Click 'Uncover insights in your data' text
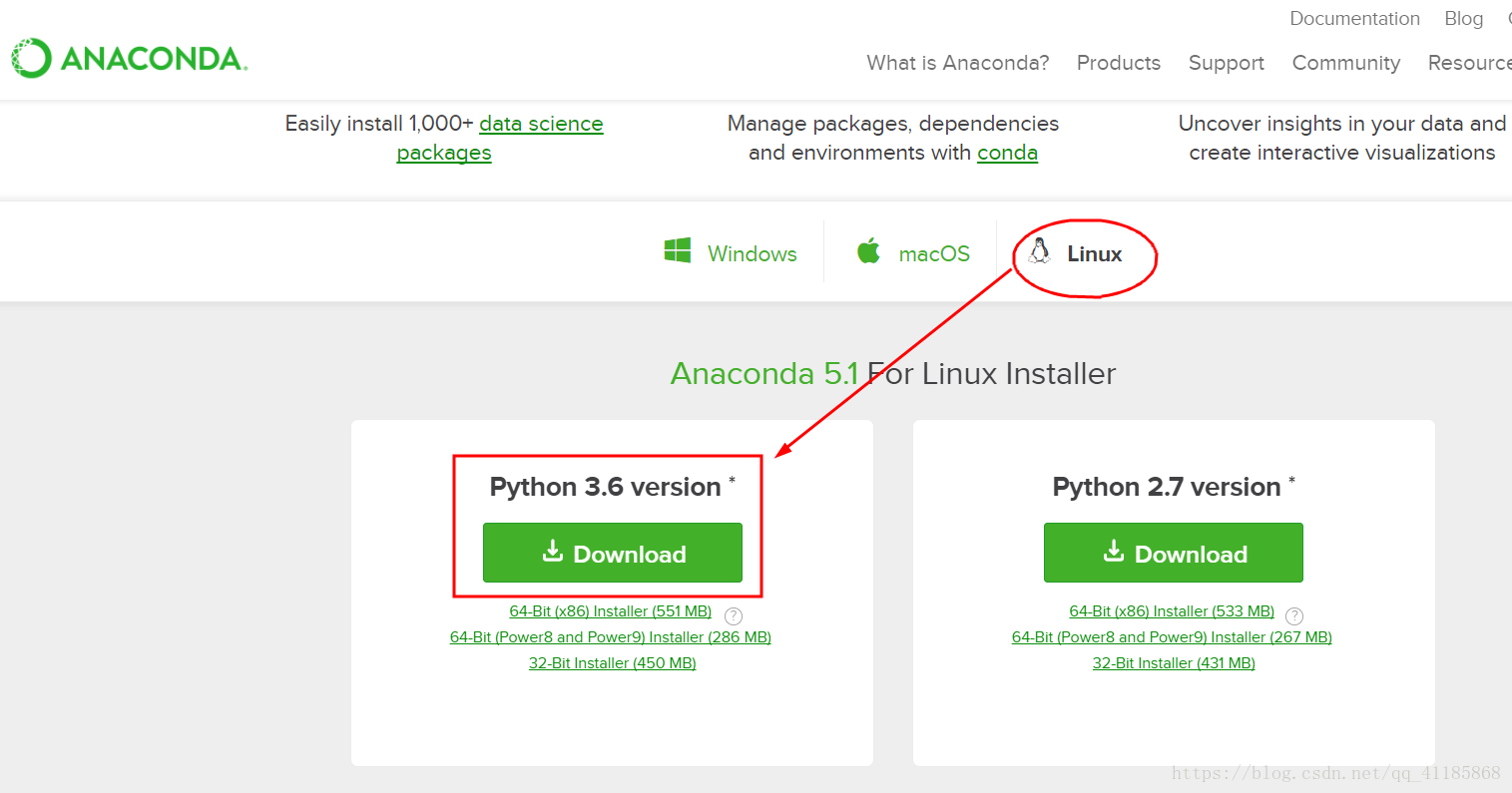Screen dimensions: 1512x793 pos(1341,124)
